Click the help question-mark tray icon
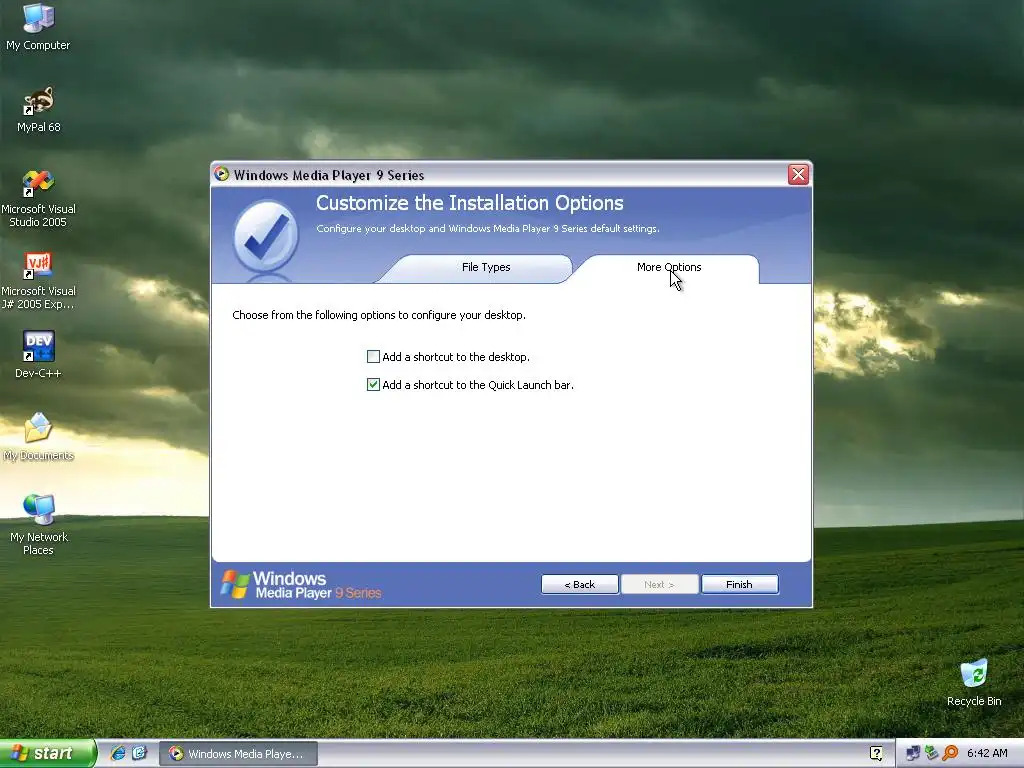Screen dimensions: 1024x768 [876, 753]
